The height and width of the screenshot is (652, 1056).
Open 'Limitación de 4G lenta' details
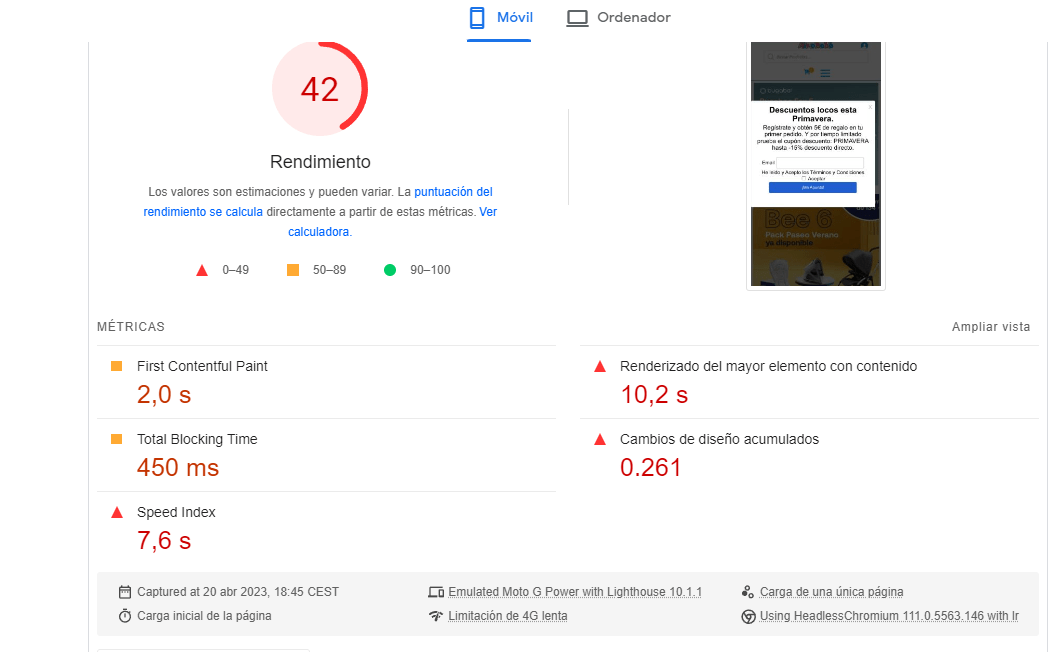pyautogui.click(x=508, y=616)
